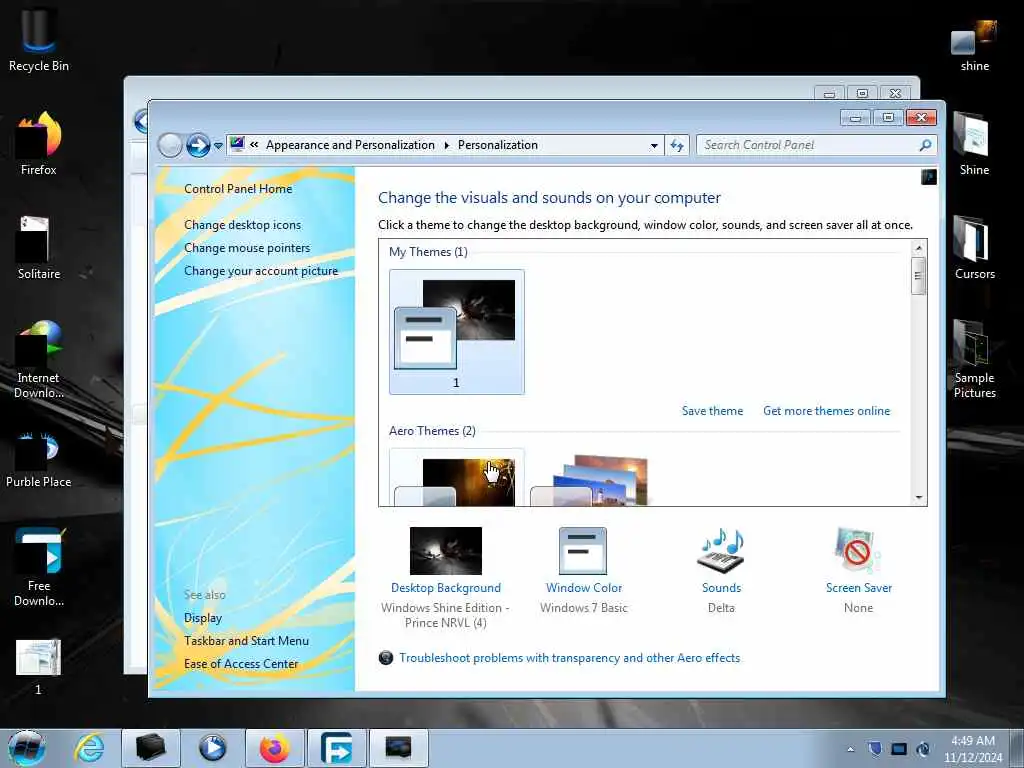Click Get more themes online
This screenshot has width=1024, height=768.
826,411
